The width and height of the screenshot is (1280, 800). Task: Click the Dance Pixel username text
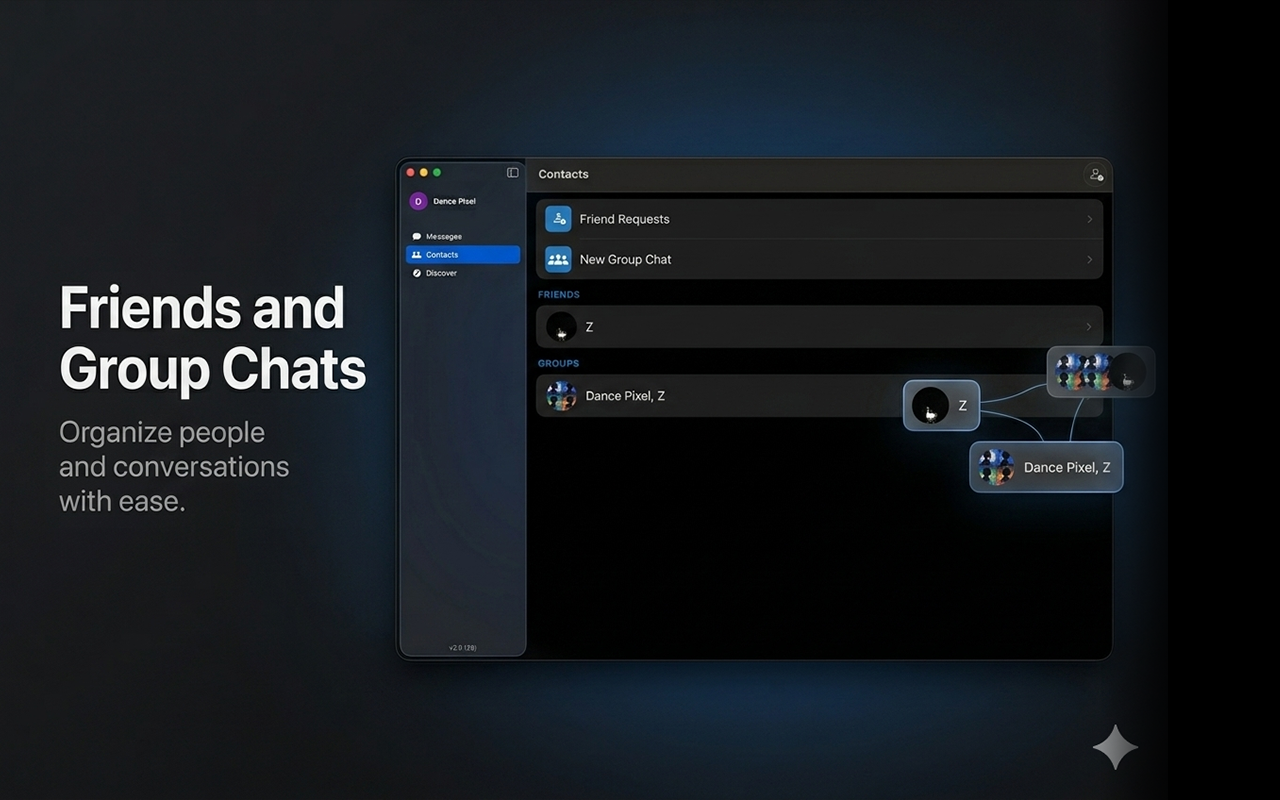[x=454, y=201]
